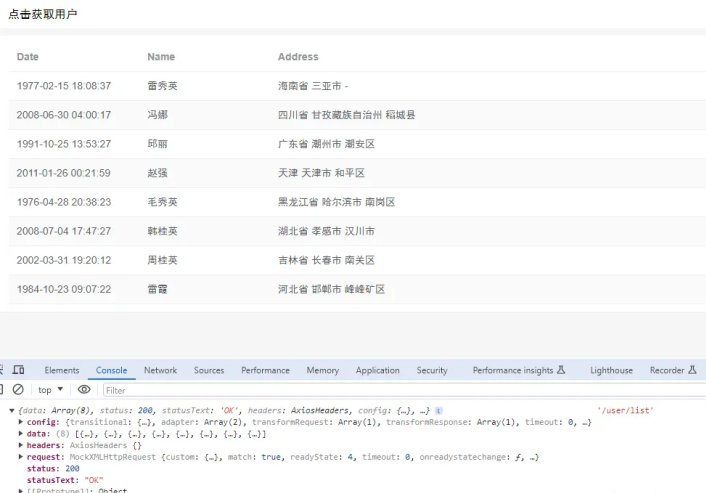This screenshot has height=493, width=706.
Task: Expand the headers AxiosHeaders property
Action: coord(21,445)
